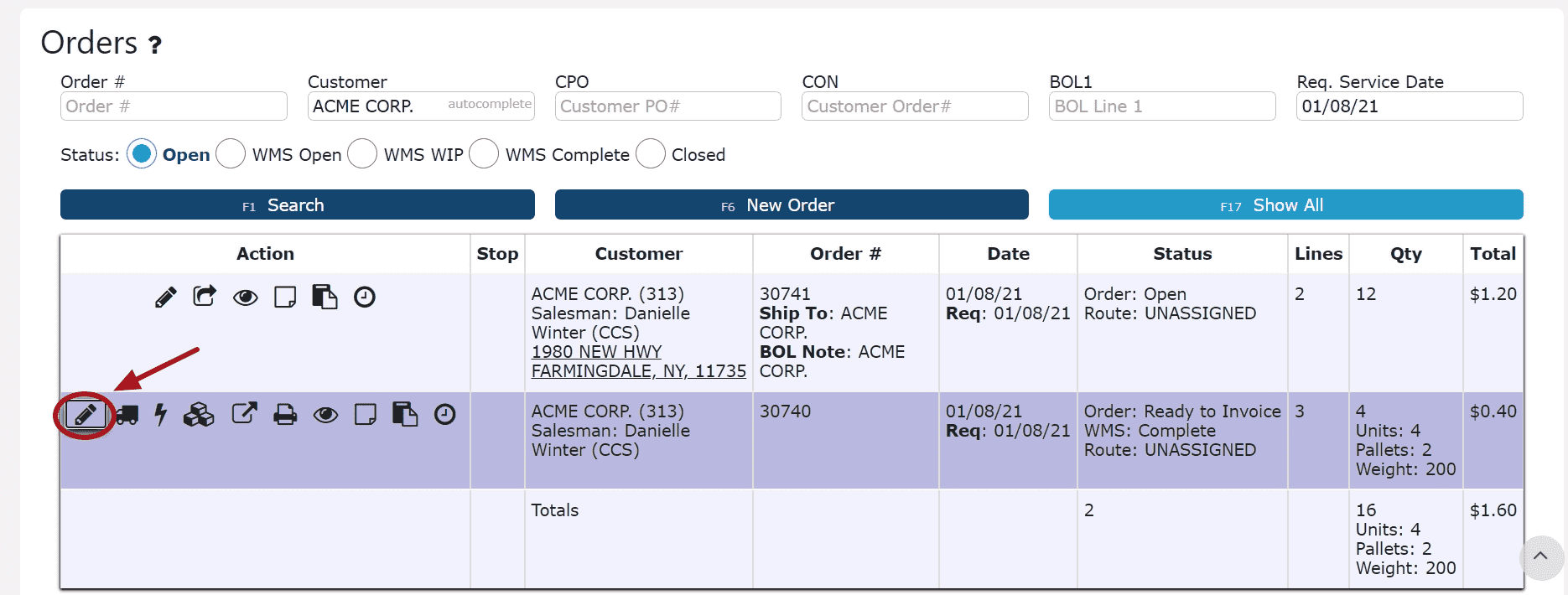Image resolution: width=1568 pixels, height=595 pixels.
Task: Click the share arrow icon for order 30741
Action: click(x=205, y=296)
